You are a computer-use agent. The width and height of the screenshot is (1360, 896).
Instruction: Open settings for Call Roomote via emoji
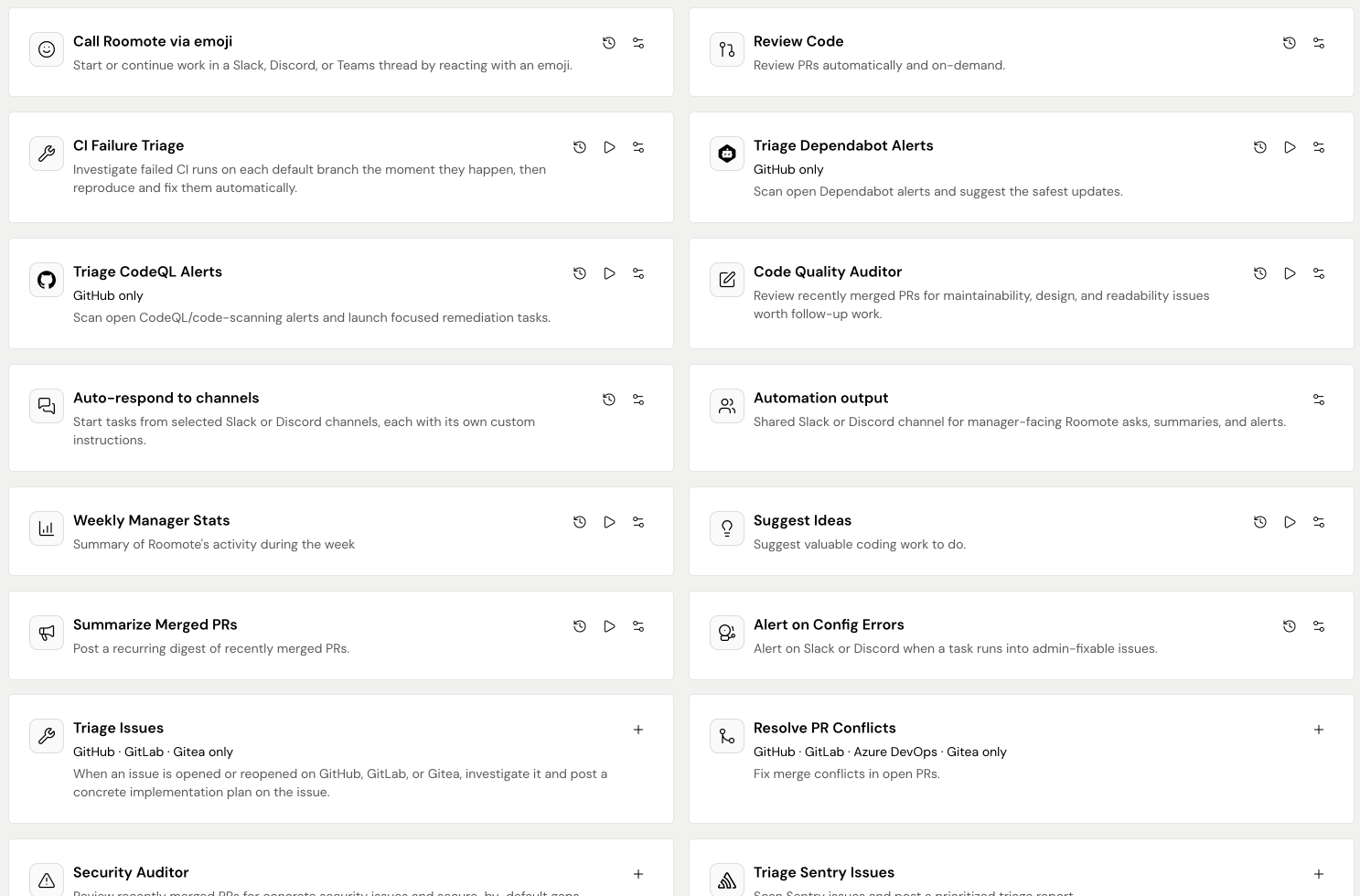click(638, 43)
